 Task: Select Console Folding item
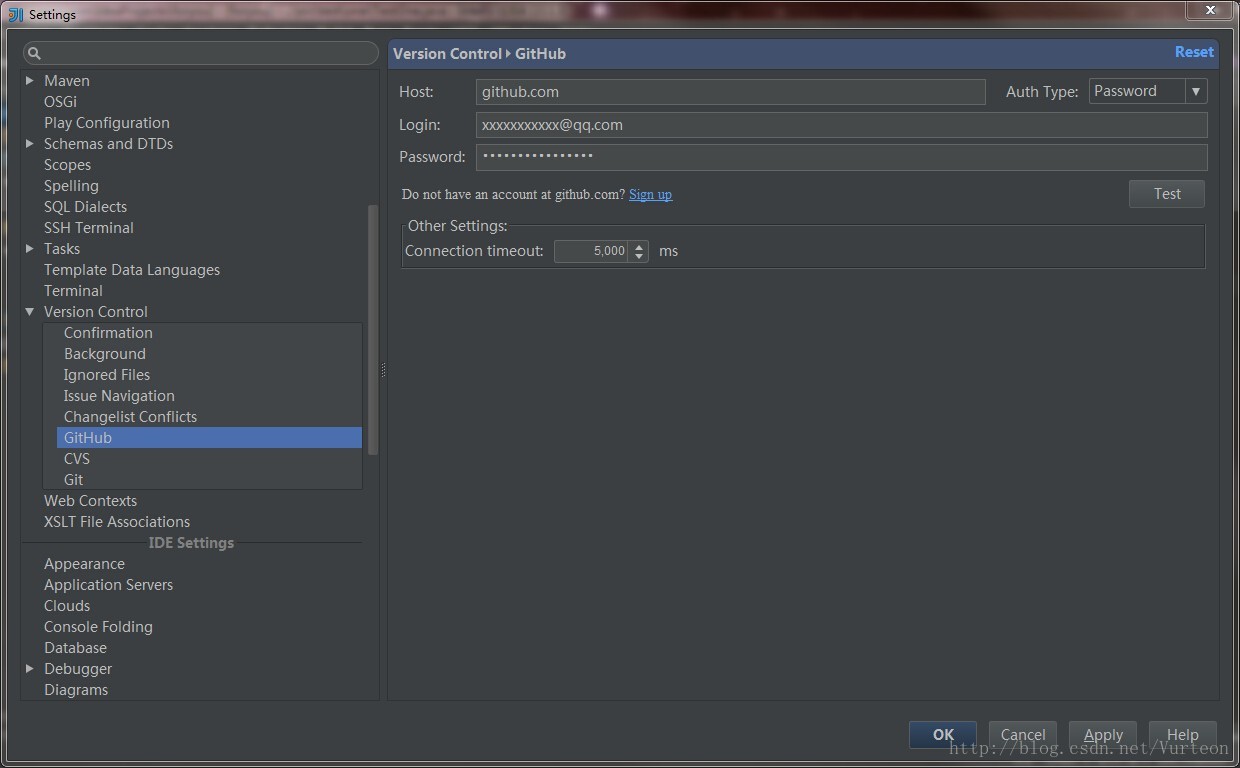pyautogui.click(x=98, y=626)
